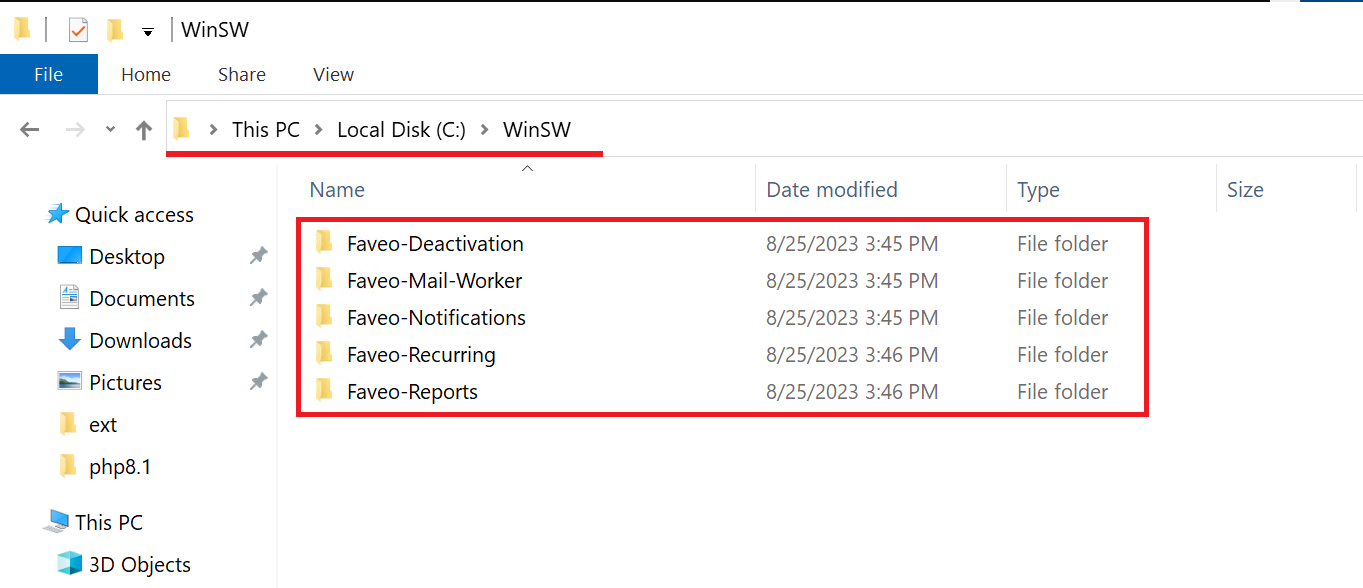
Task: Expand the chevron after Local Disk (C:) in breadcrumb
Action: click(485, 129)
